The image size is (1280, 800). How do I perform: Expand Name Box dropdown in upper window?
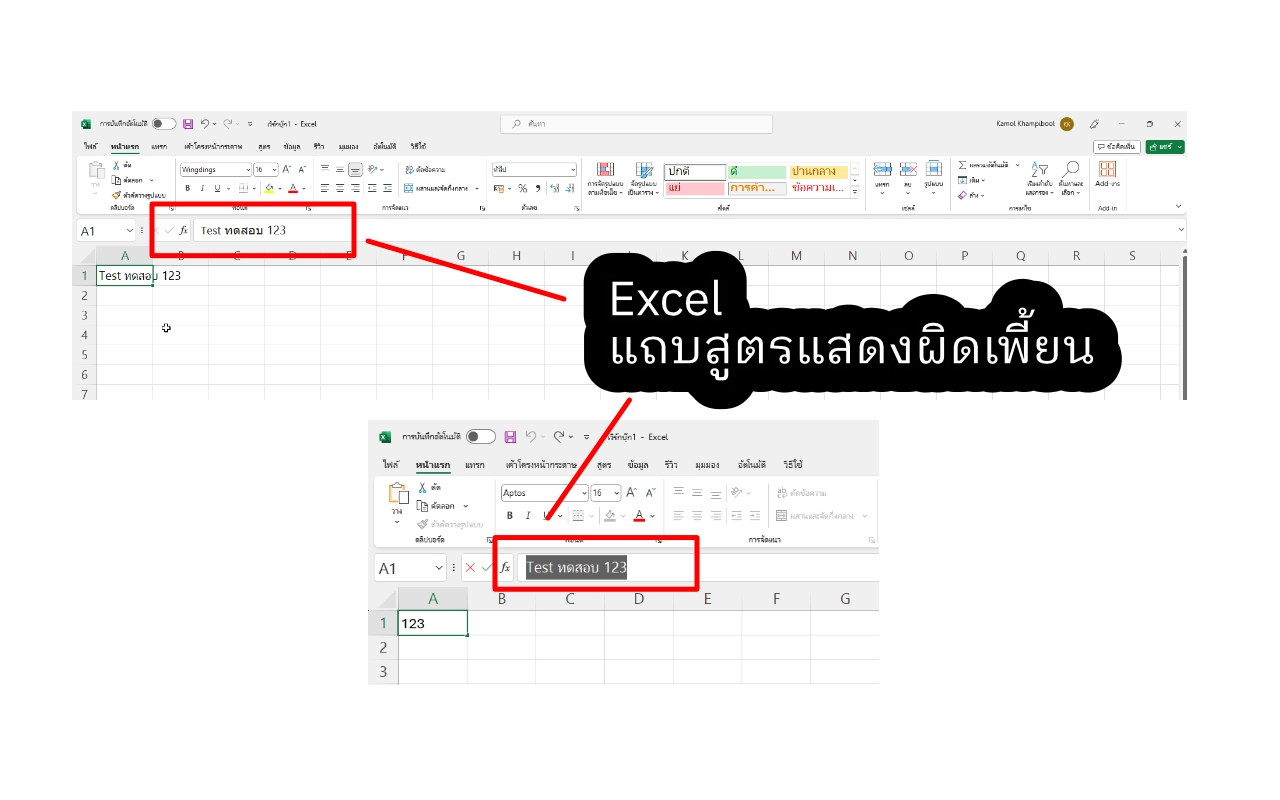click(x=131, y=230)
